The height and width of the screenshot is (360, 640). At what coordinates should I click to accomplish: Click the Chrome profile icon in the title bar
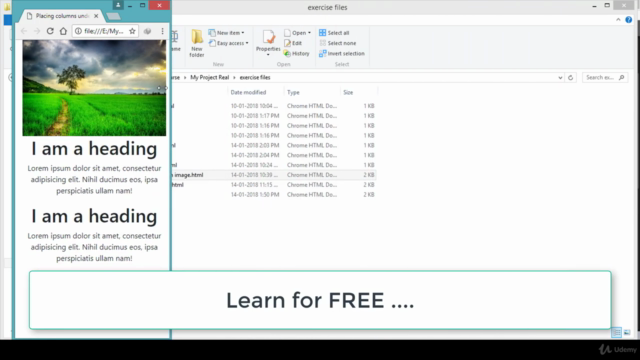click(118, 5)
